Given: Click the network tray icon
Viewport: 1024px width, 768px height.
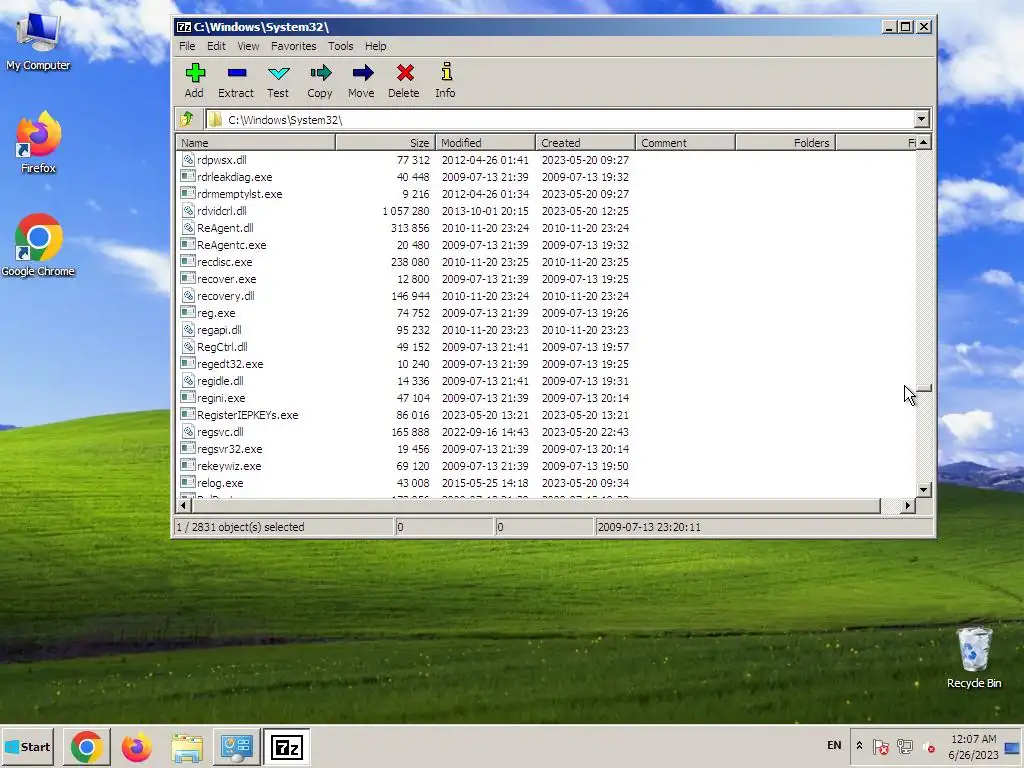Looking at the screenshot, I should [905, 746].
